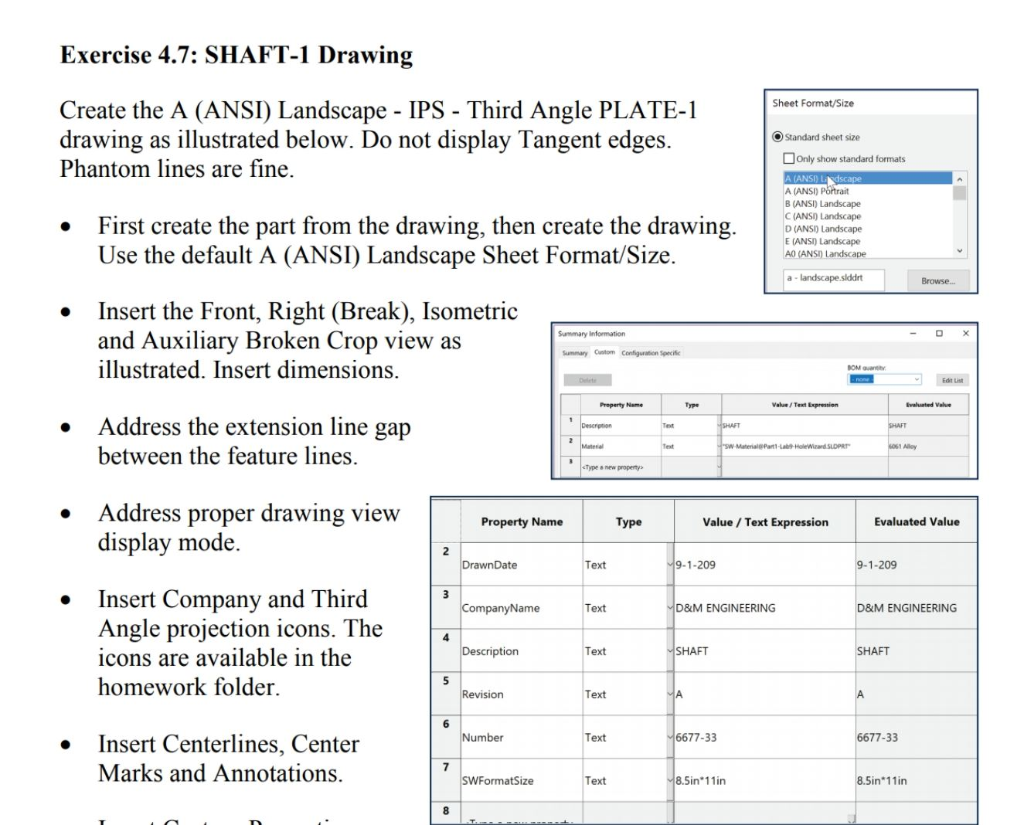Click the Description cell in large table
Image resolution: width=1024 pixels, height=825 pixels.
(521, 651)
